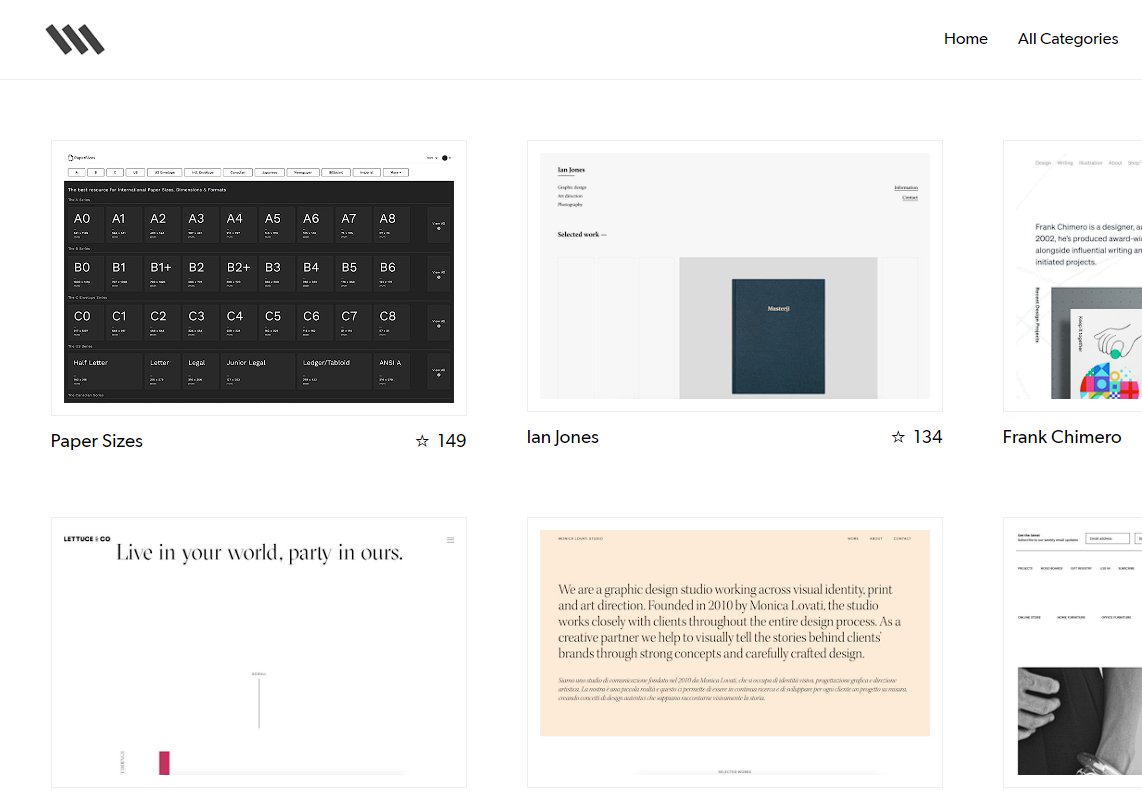Click the Ian Jones title link
Image resolution: width=1142 pixels, height=791 pixels.
pyautogui.click(x=563, y=437)
